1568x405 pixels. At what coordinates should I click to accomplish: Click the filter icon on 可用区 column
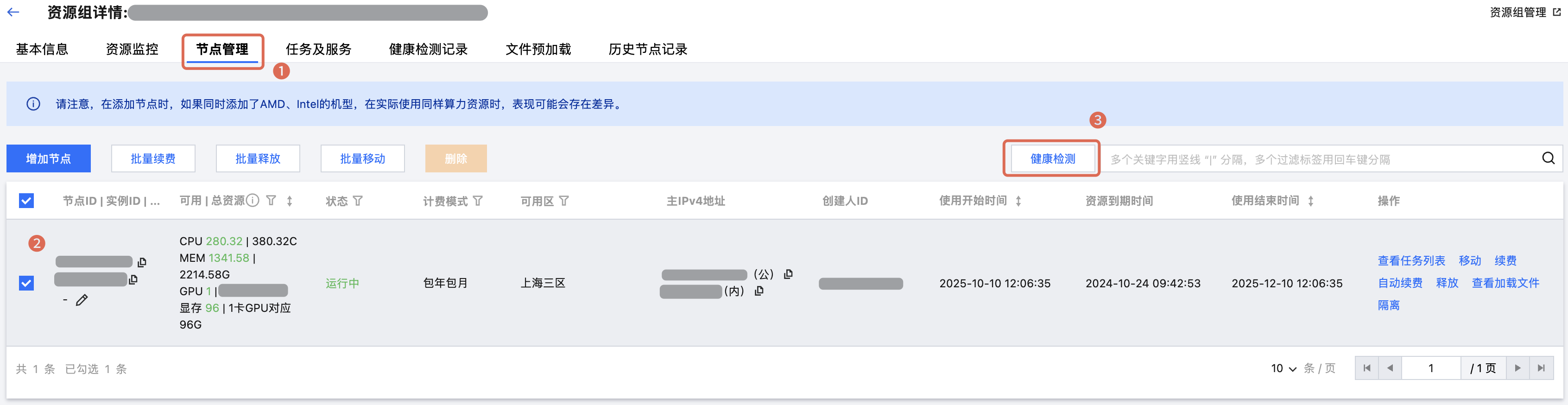pos(564,201)
